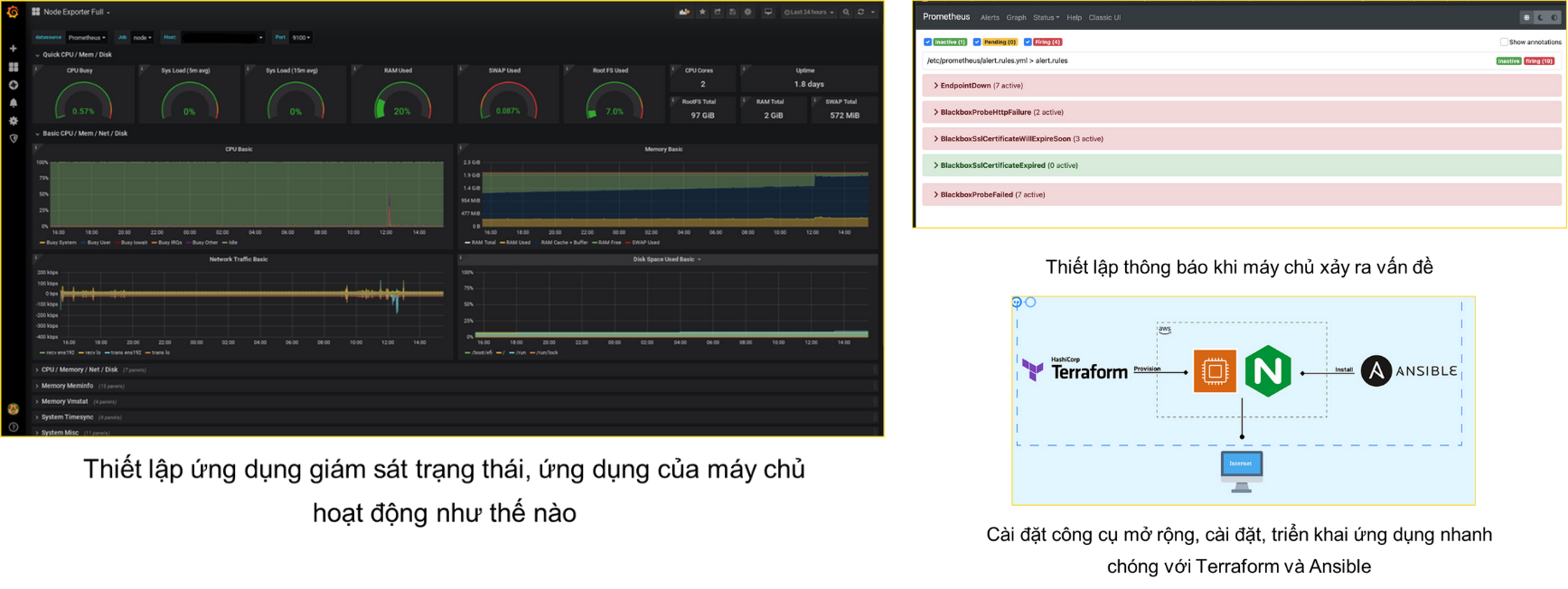Viewport: 1568px width, 589px height.
Task: Open dashboard settings gear in top toolbar
Action: 748,13
